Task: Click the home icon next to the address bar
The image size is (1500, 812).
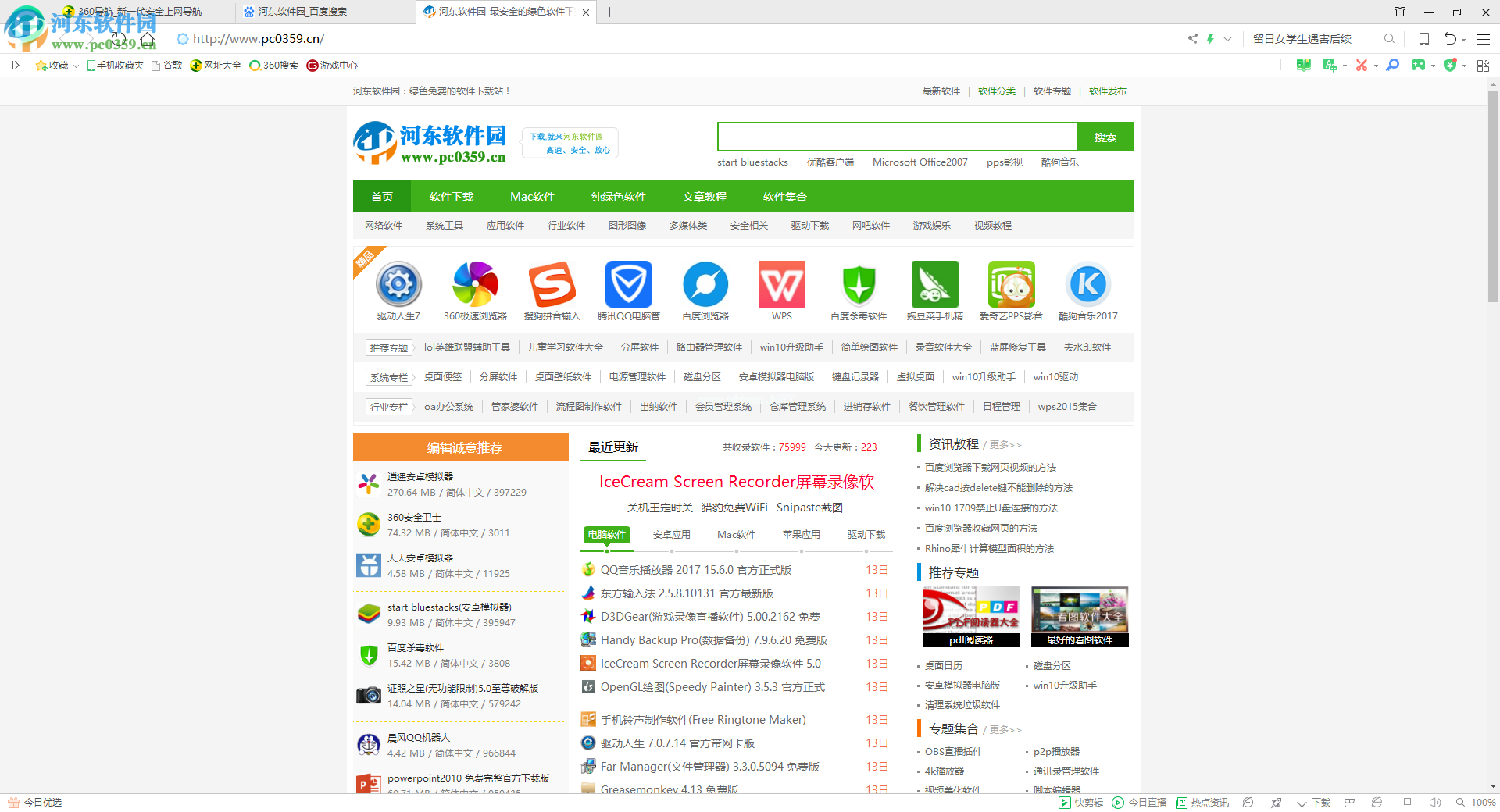Action: [147, 38]
